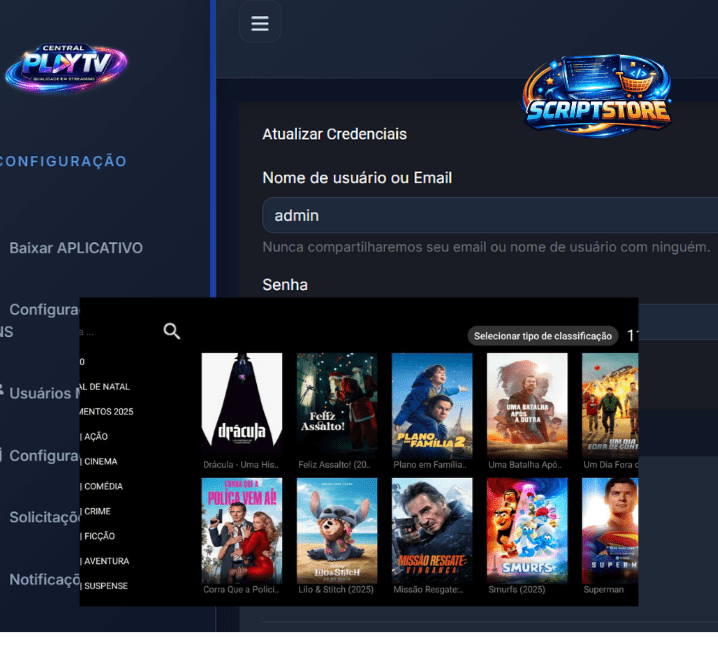This screenshot has height=660, width=718.
Task: Open Plano em Família 2 poster
Action: click(x=432, y=405)
